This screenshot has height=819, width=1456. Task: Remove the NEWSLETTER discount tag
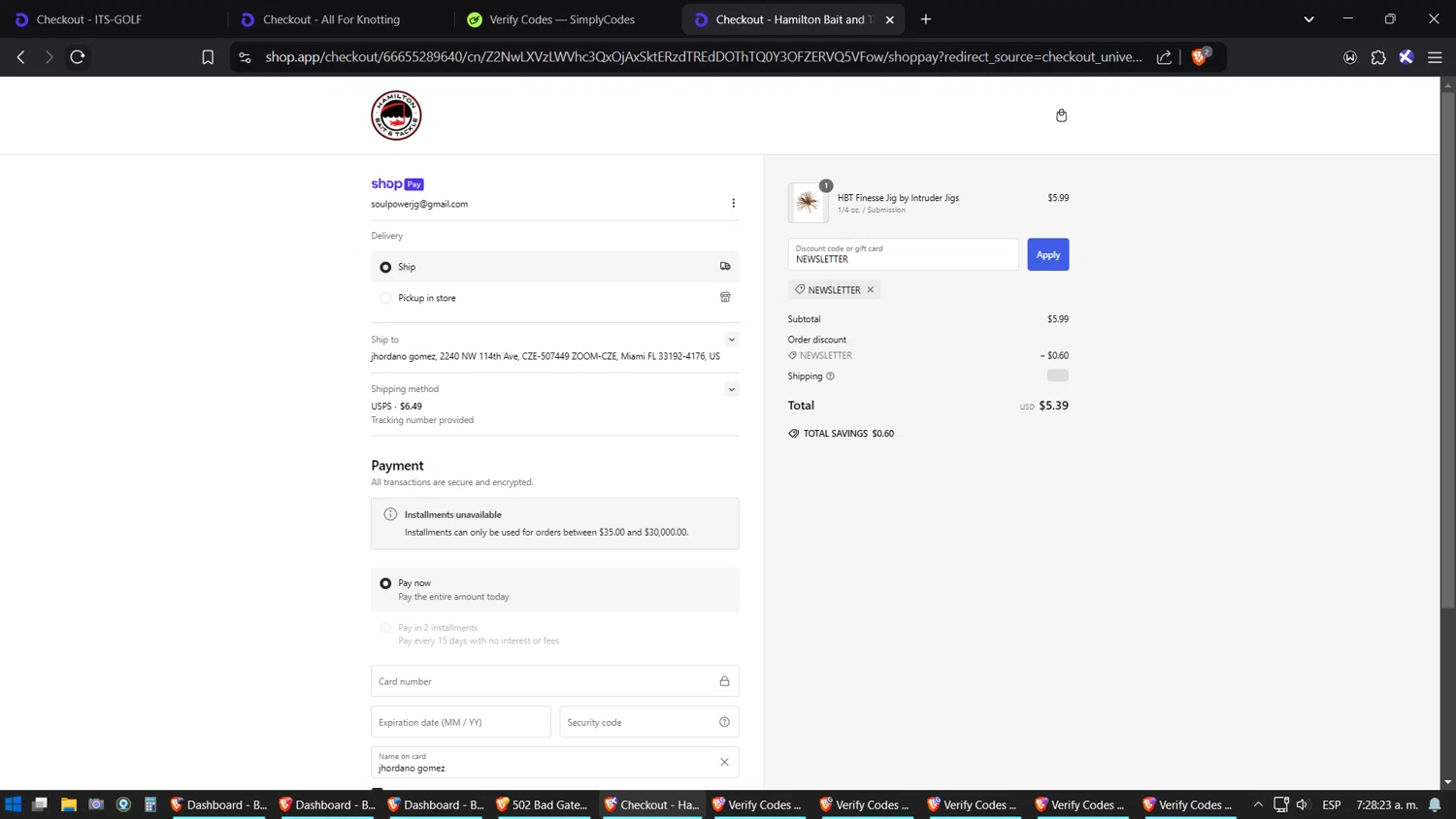point(871,289)
